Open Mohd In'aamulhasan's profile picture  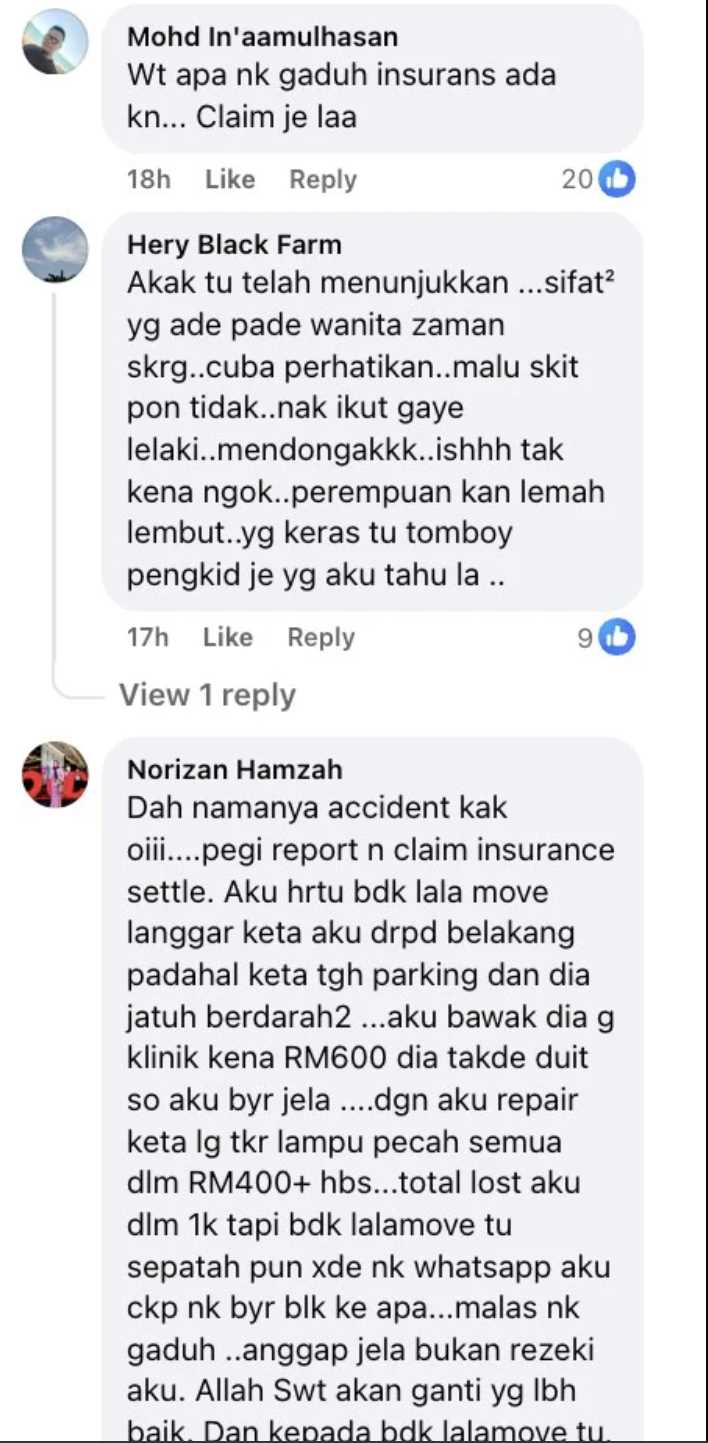click(x=55, y=42)
